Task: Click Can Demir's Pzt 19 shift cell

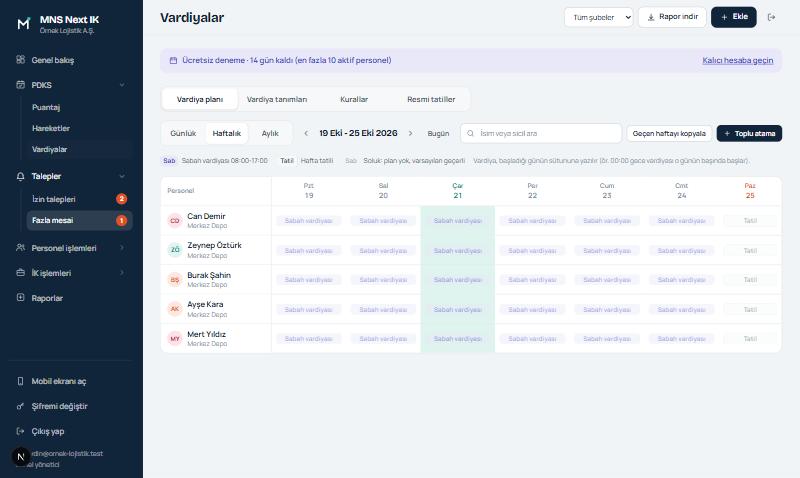Action: [x=309, y=220]
